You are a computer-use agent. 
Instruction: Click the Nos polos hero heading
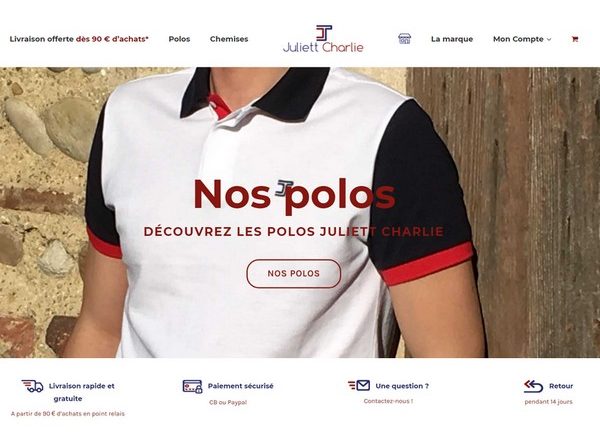coord(294,194)
